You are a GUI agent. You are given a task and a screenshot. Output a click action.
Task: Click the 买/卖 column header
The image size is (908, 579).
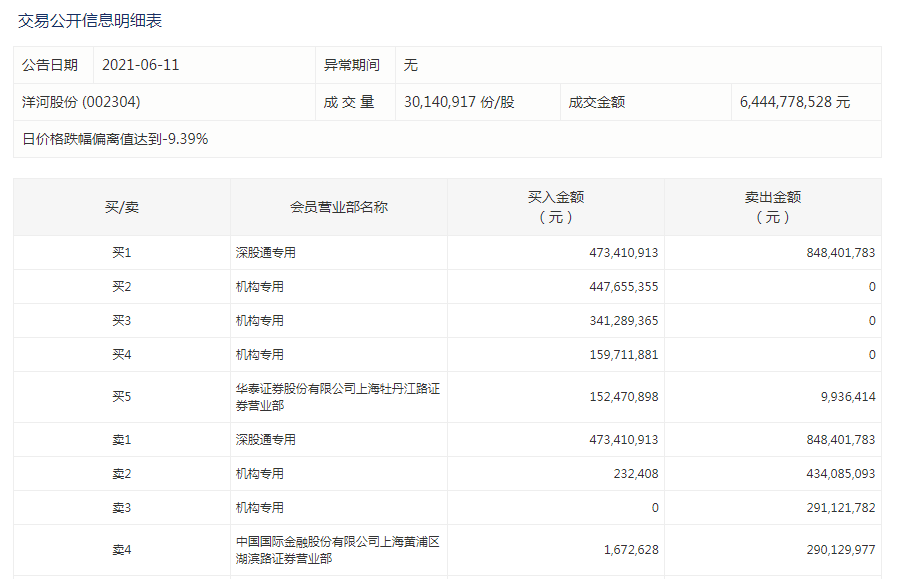tap(122, 207)
